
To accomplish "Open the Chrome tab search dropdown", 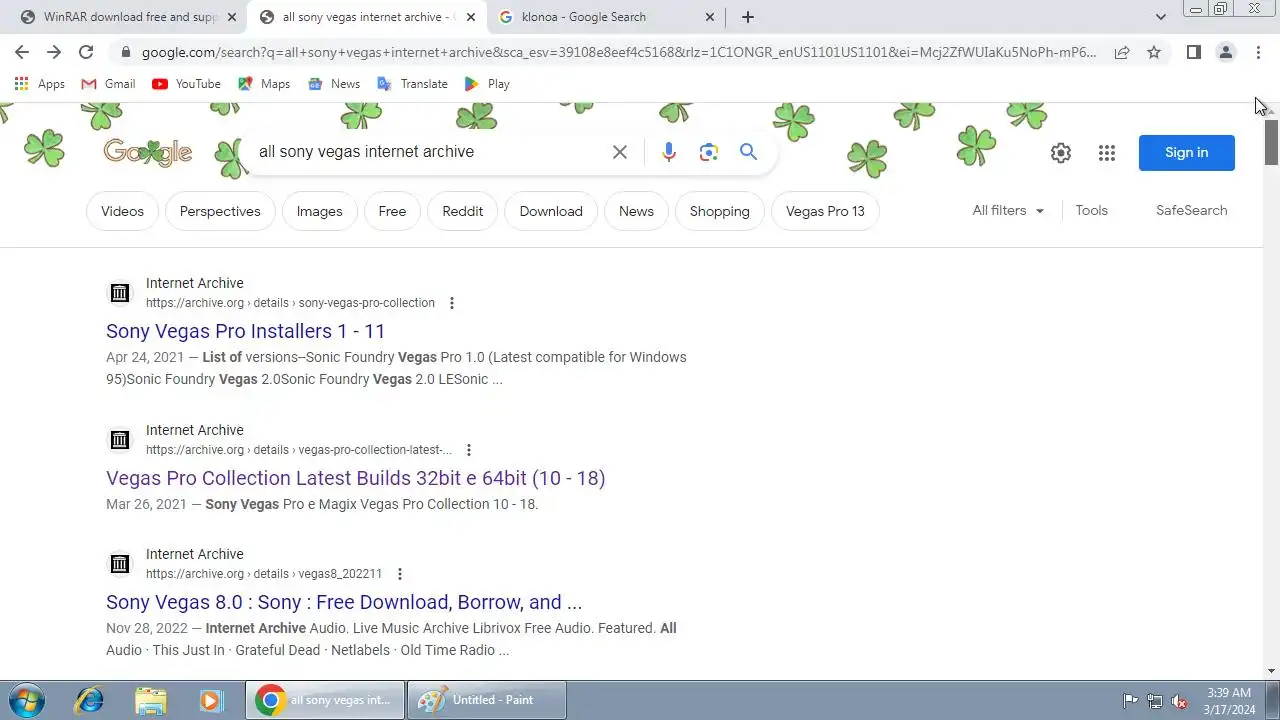I will pos(1160,17).
